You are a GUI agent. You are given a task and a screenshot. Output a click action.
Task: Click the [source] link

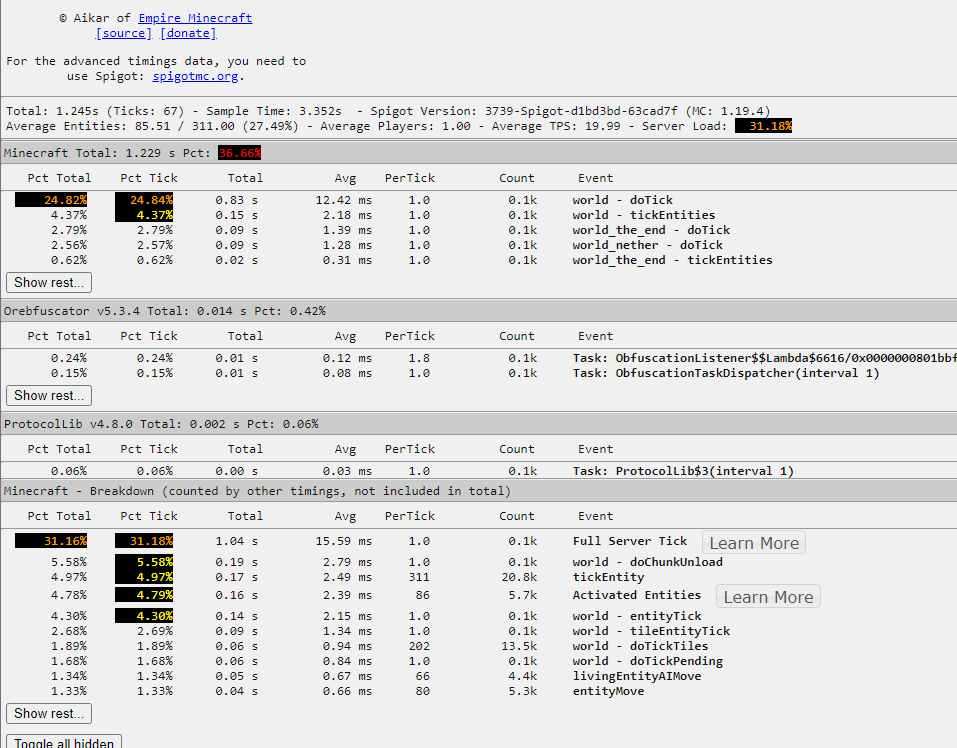123,32
